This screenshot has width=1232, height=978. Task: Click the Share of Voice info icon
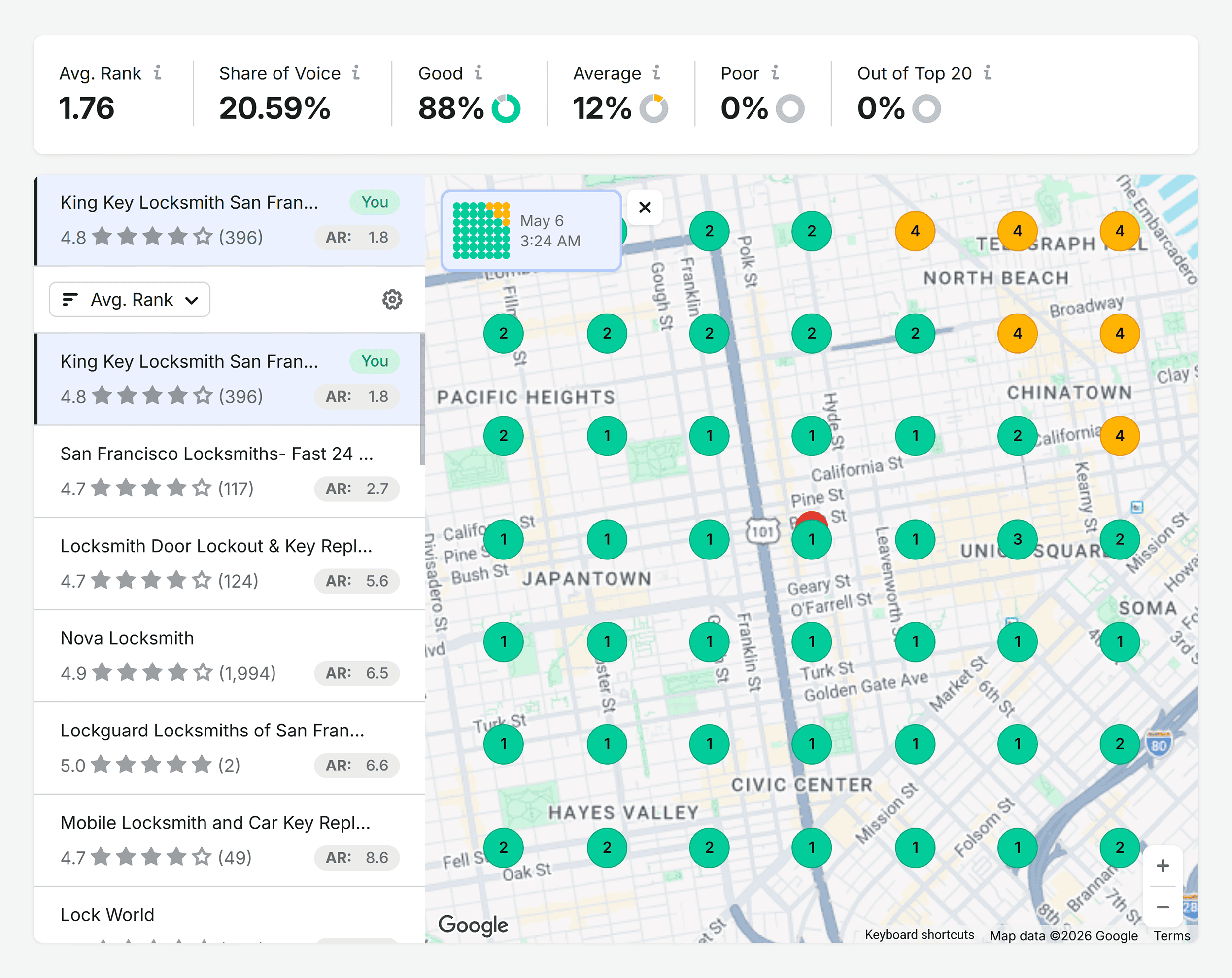356,72
